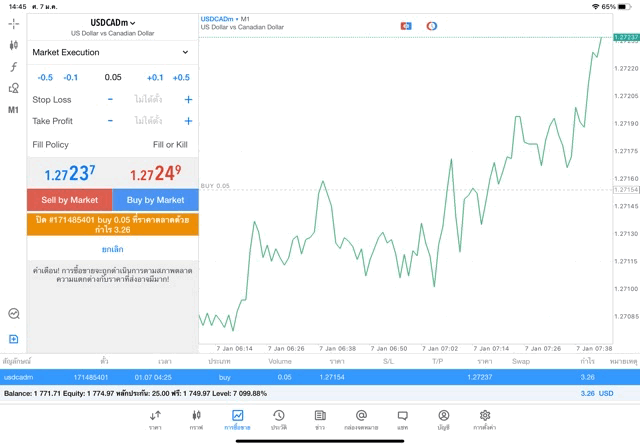This screenshot has width=640, height=447.
Task: Open the drawing objects shapes icon
Action: 13,88
